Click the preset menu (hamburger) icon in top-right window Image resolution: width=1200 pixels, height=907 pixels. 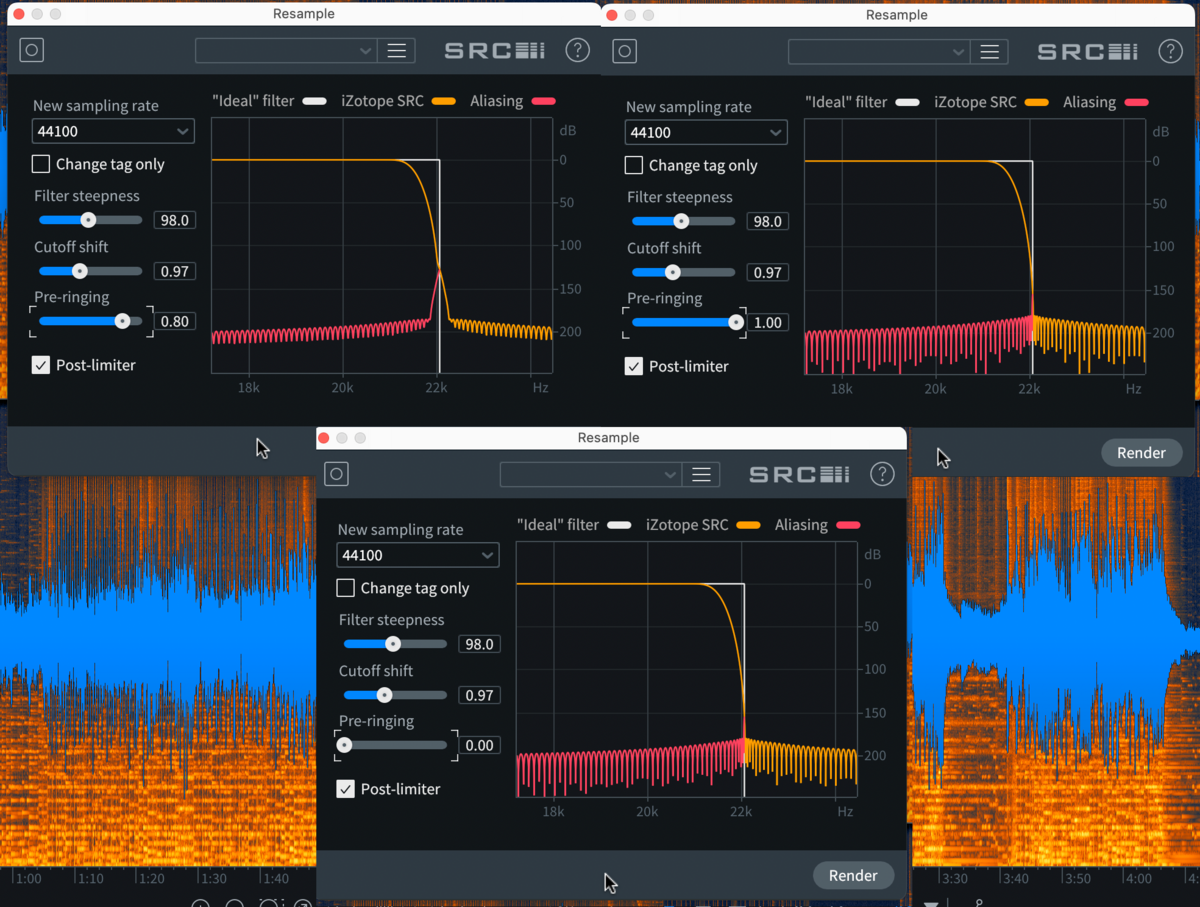[x=990, y=52]
